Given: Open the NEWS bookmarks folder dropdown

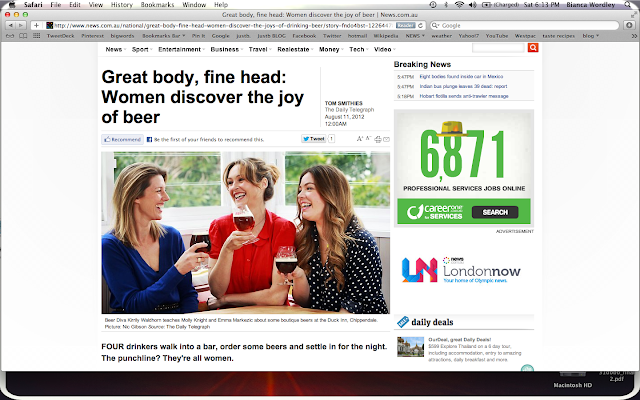Looking at the screenshot, I should [x=415, y=36].
